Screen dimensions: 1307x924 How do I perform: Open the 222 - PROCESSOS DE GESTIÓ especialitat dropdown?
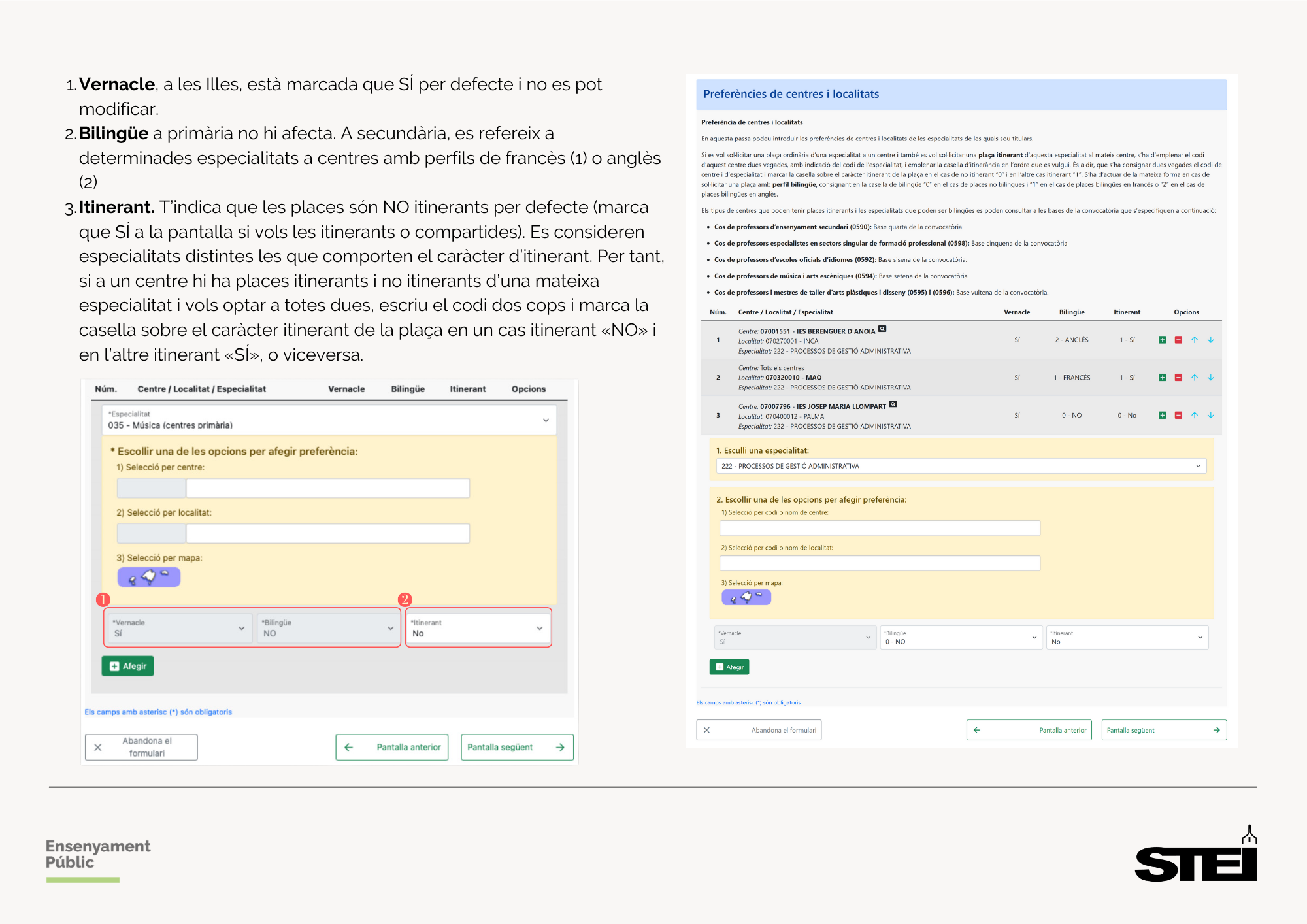pos(961,466)
